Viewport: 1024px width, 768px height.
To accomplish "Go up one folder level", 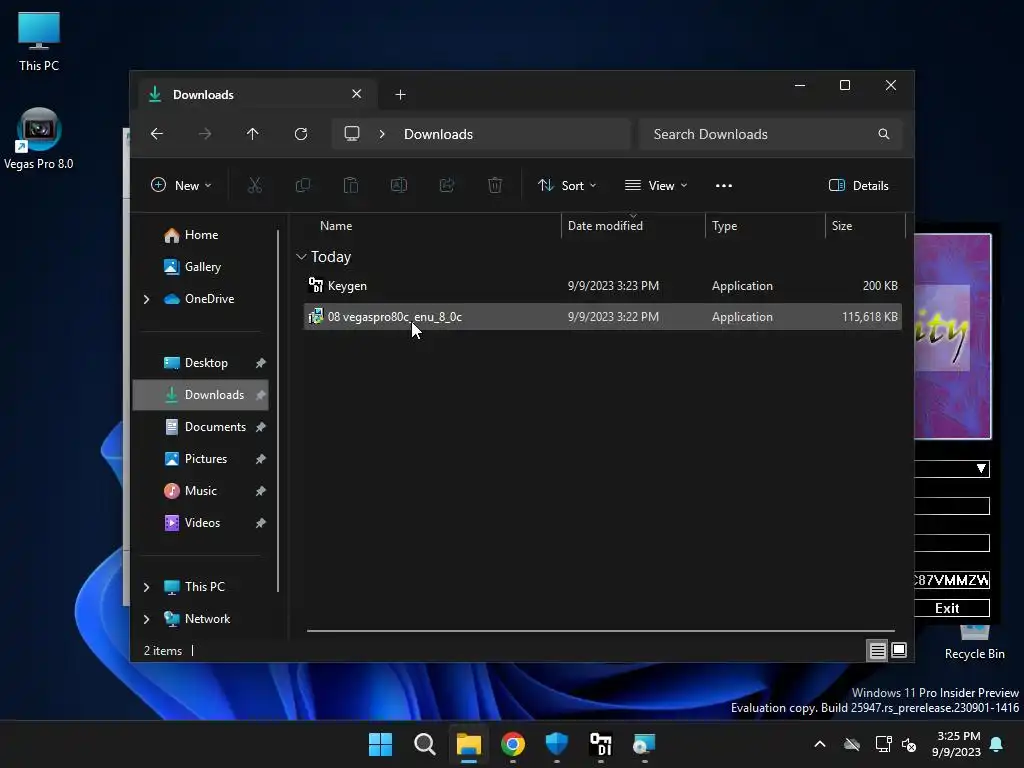I will (x=253, y=134).
